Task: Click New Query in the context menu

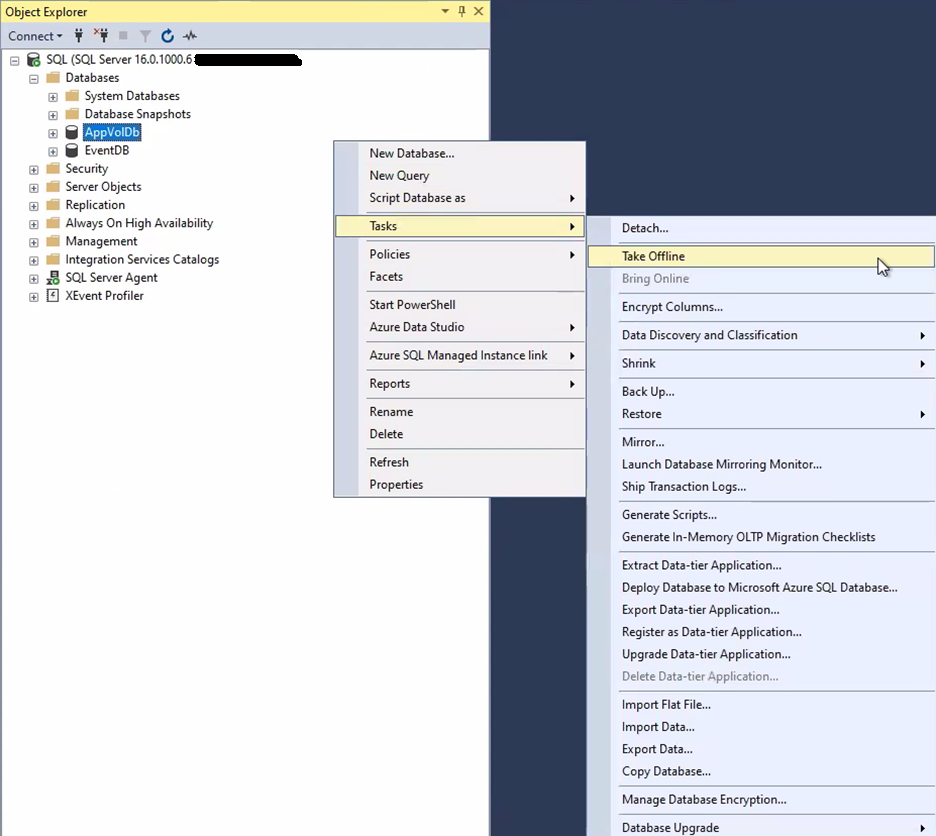Action: (399, 176)
